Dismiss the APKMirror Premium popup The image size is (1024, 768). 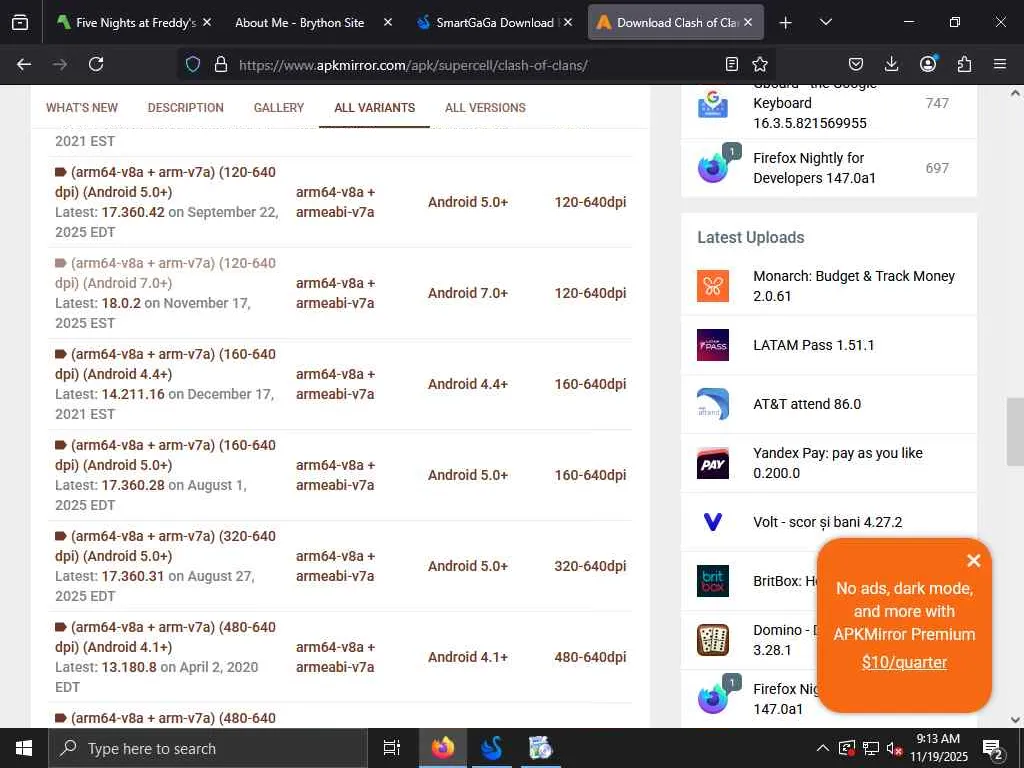(973, 560)
